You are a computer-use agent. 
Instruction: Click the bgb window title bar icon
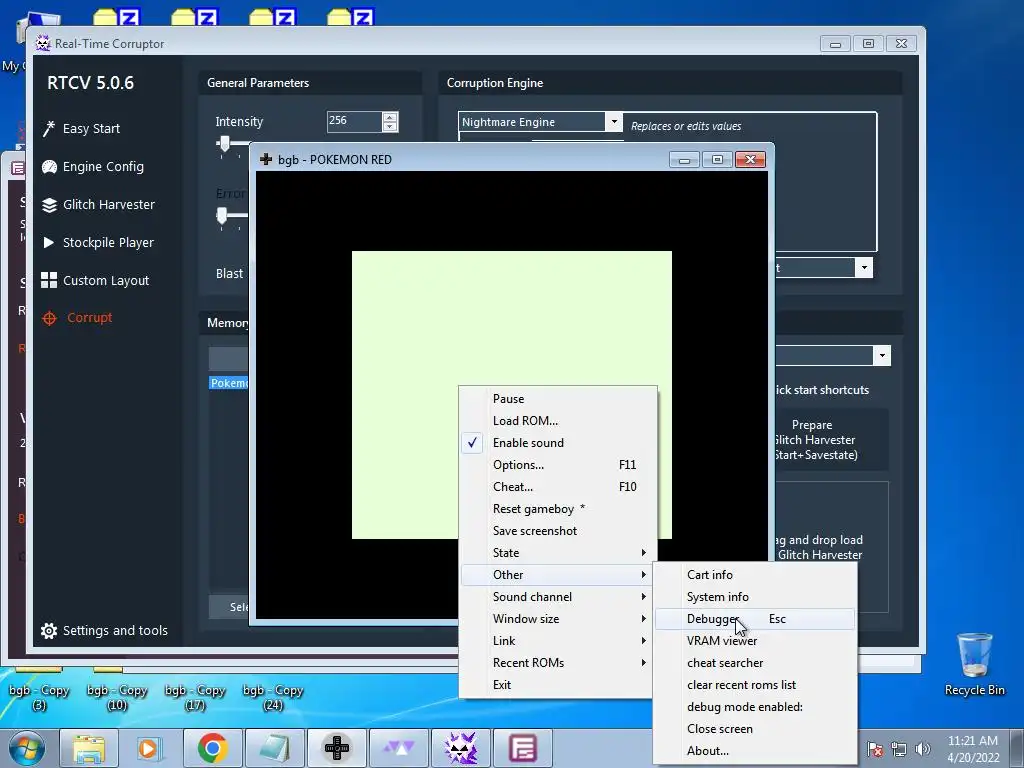pyautogui.click(x=266, y=159)
